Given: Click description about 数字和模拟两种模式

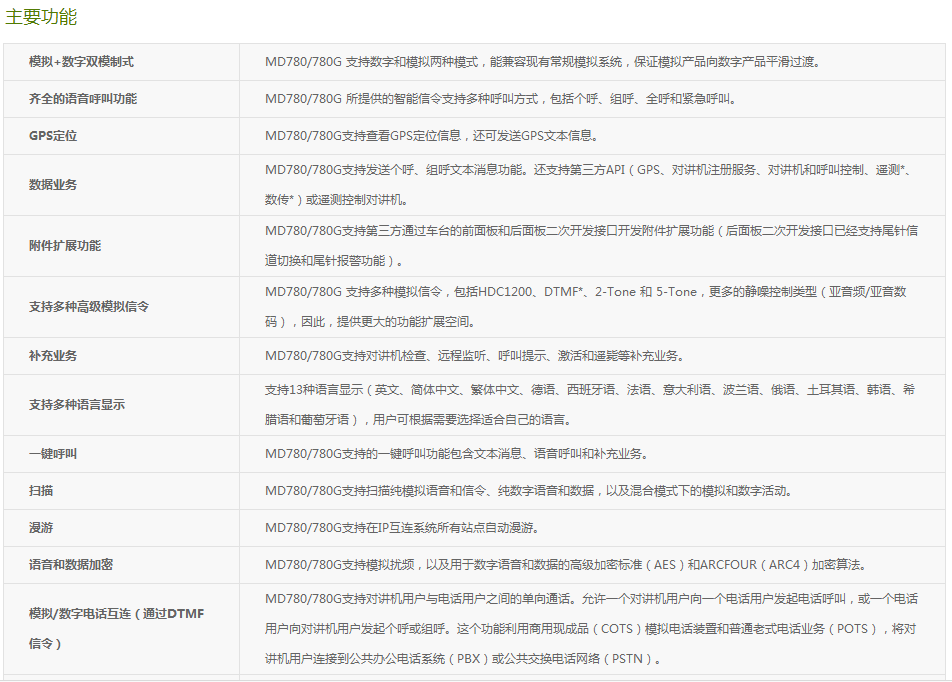Looking at the screenshot, I should click(544, 61).
